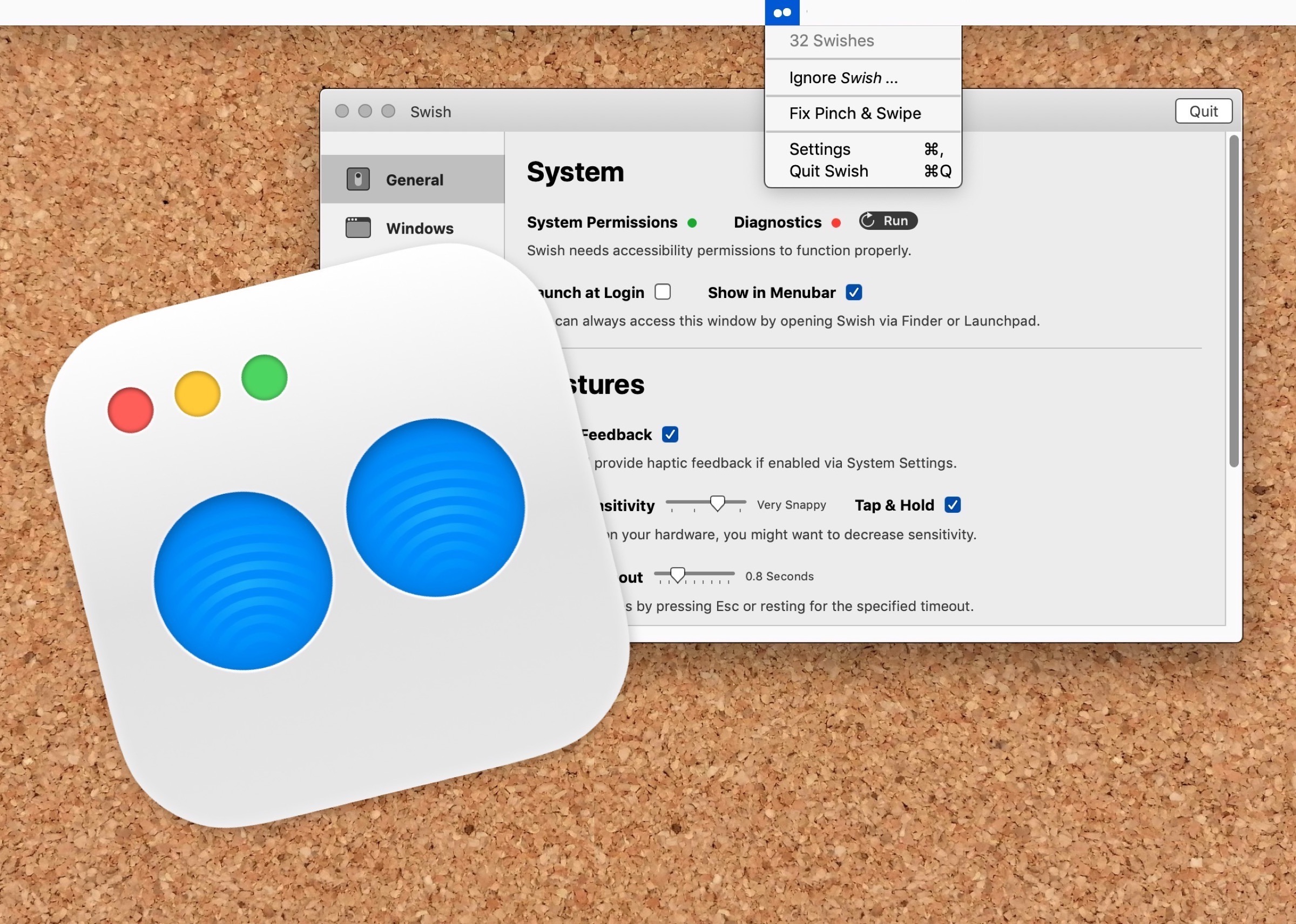Image resolution: width=1296 pixels, height=924 pixels.
Task: Open the Windows sidebar window icon
Action: point(358,228)
